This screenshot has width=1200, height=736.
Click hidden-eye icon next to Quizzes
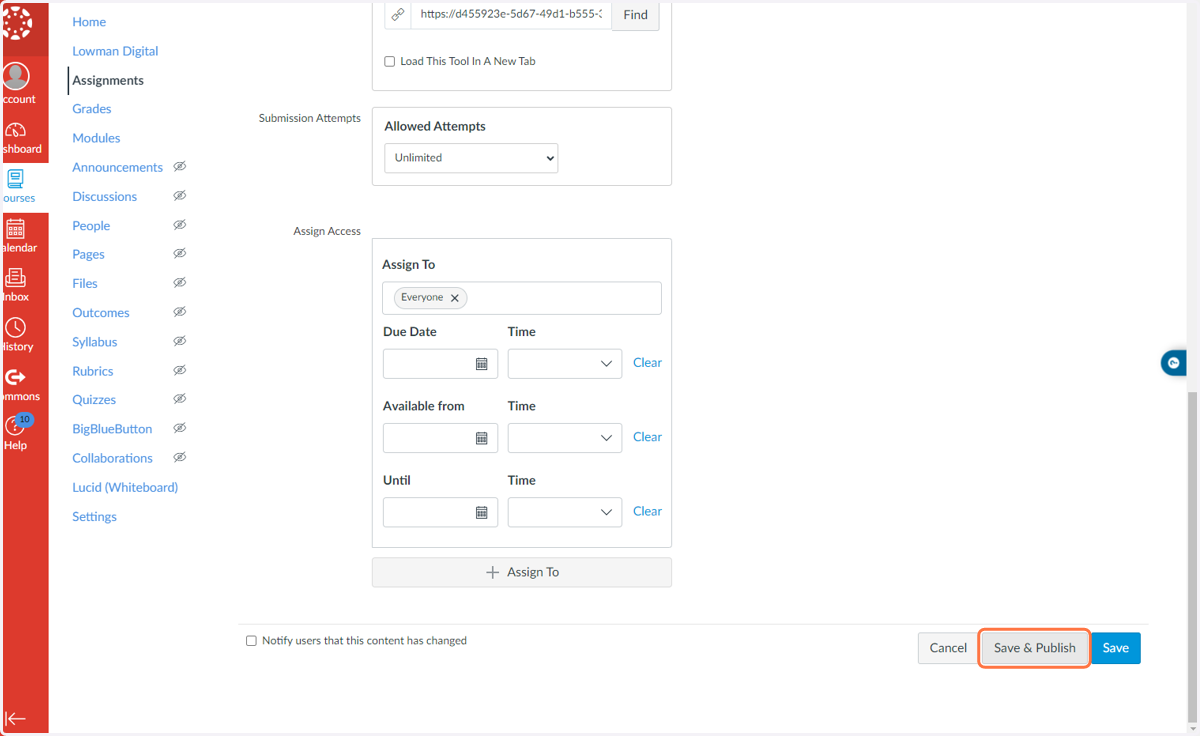[x=180, y=399]
